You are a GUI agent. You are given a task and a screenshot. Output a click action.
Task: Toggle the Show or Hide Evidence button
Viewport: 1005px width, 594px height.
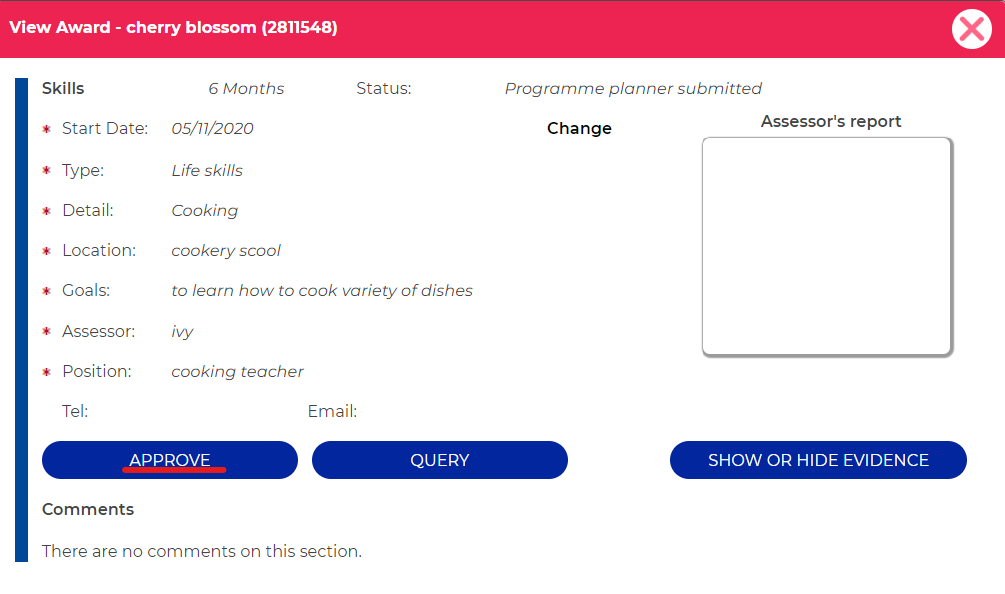(x=818, y=460)
